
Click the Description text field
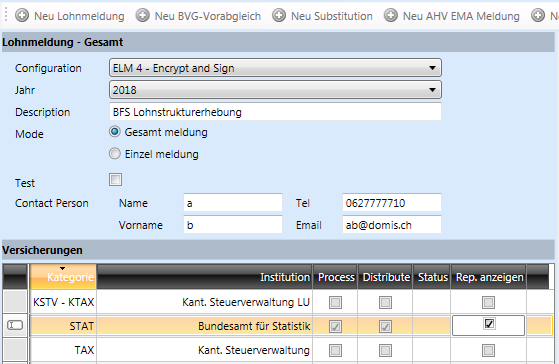coord(275,112)
